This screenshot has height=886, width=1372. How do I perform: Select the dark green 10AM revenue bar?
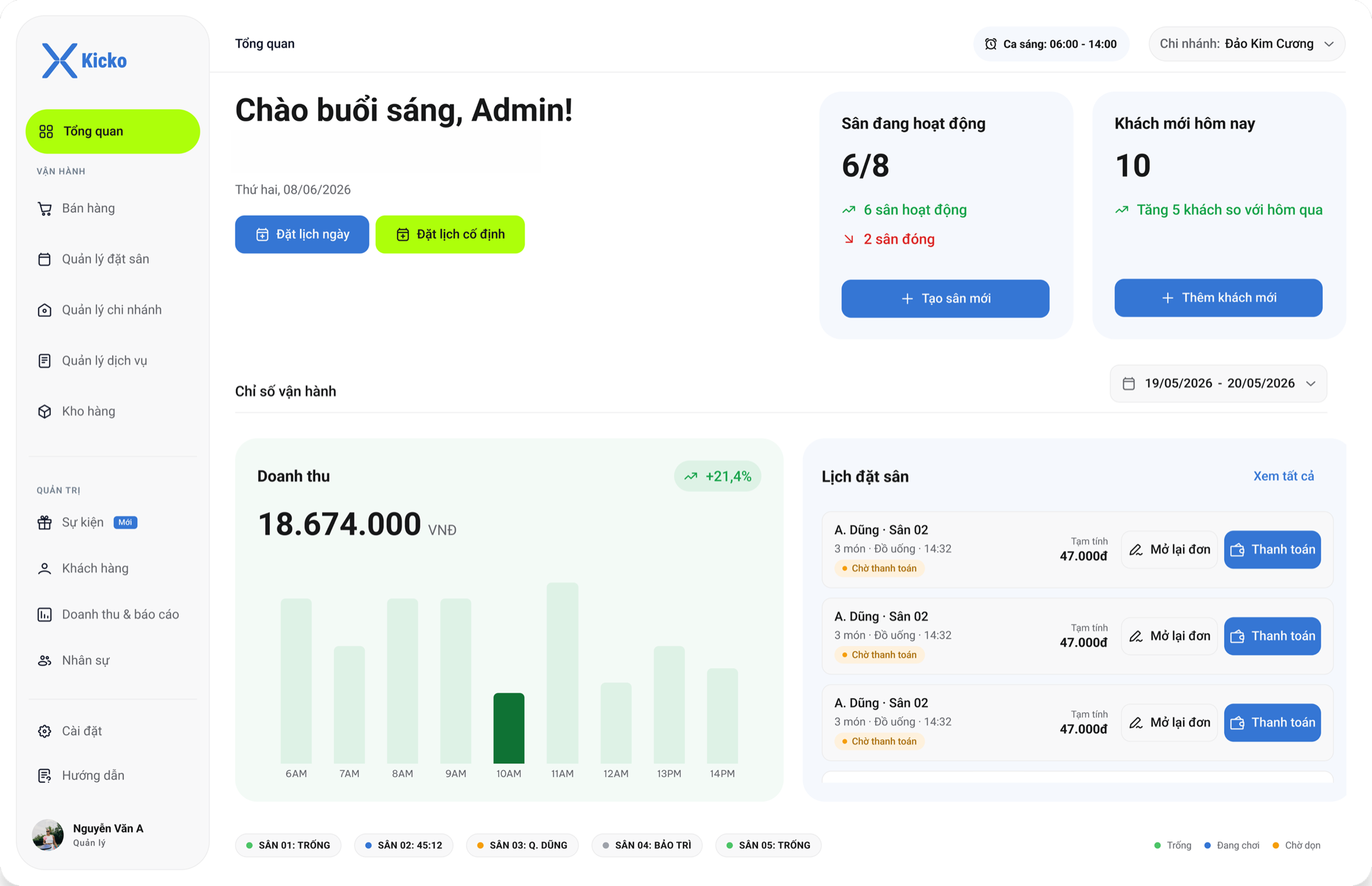509,728
